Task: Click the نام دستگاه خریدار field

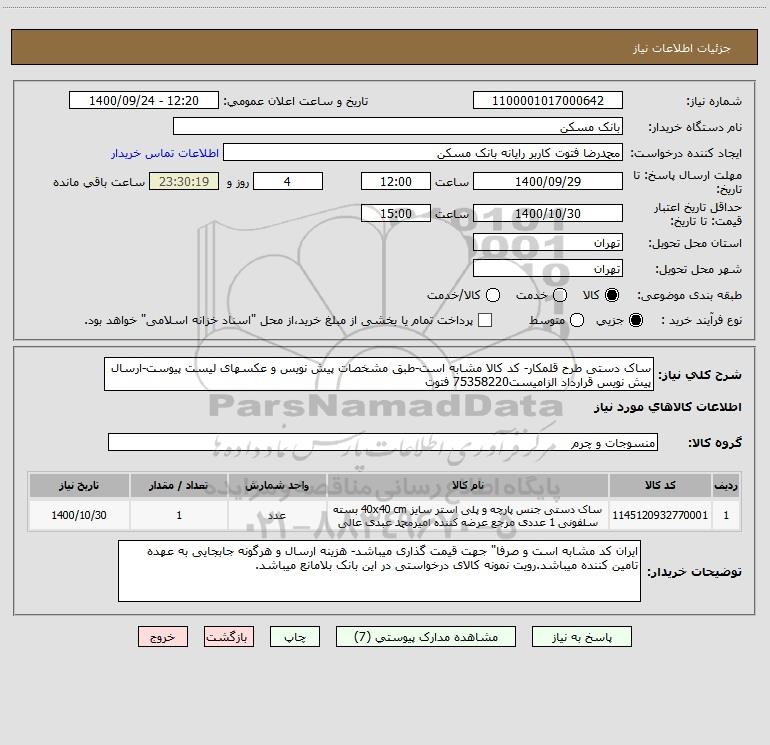Action: coord(398,126)
